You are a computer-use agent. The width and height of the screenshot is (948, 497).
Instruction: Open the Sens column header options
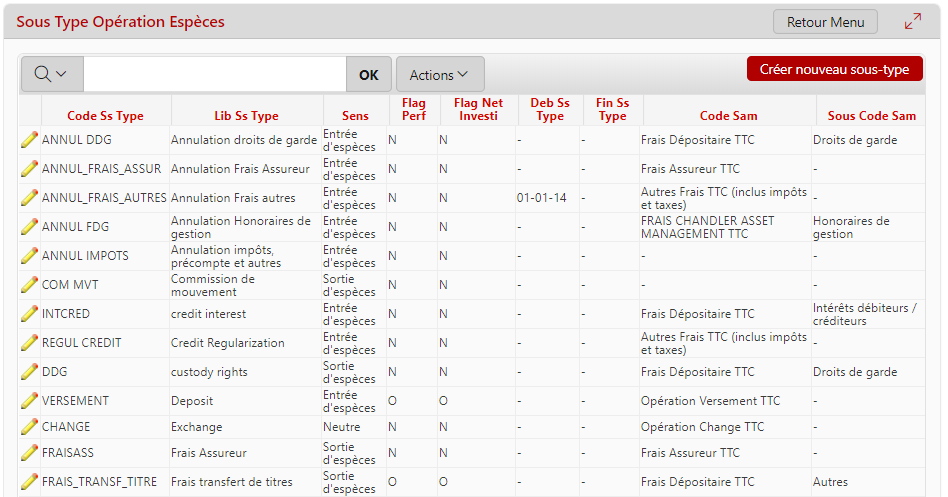coord(355,116)
